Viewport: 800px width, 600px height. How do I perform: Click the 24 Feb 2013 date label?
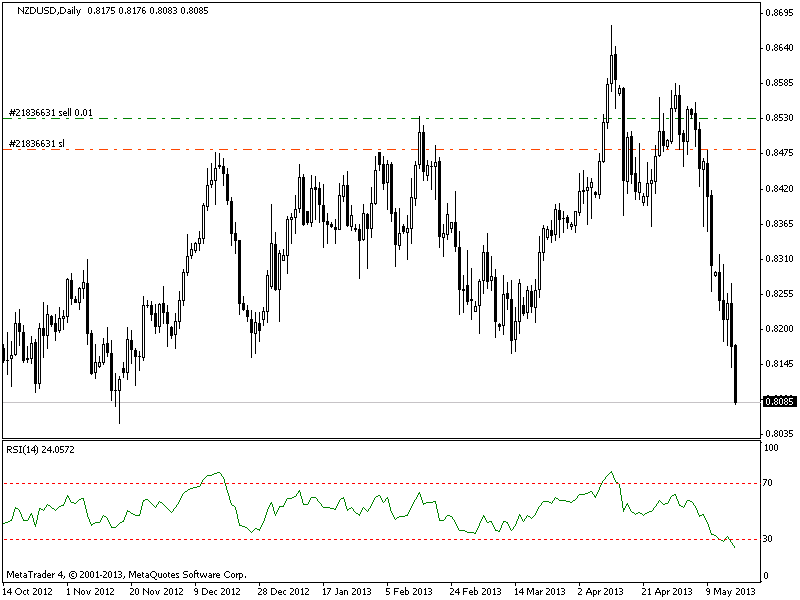click(476, 591)
